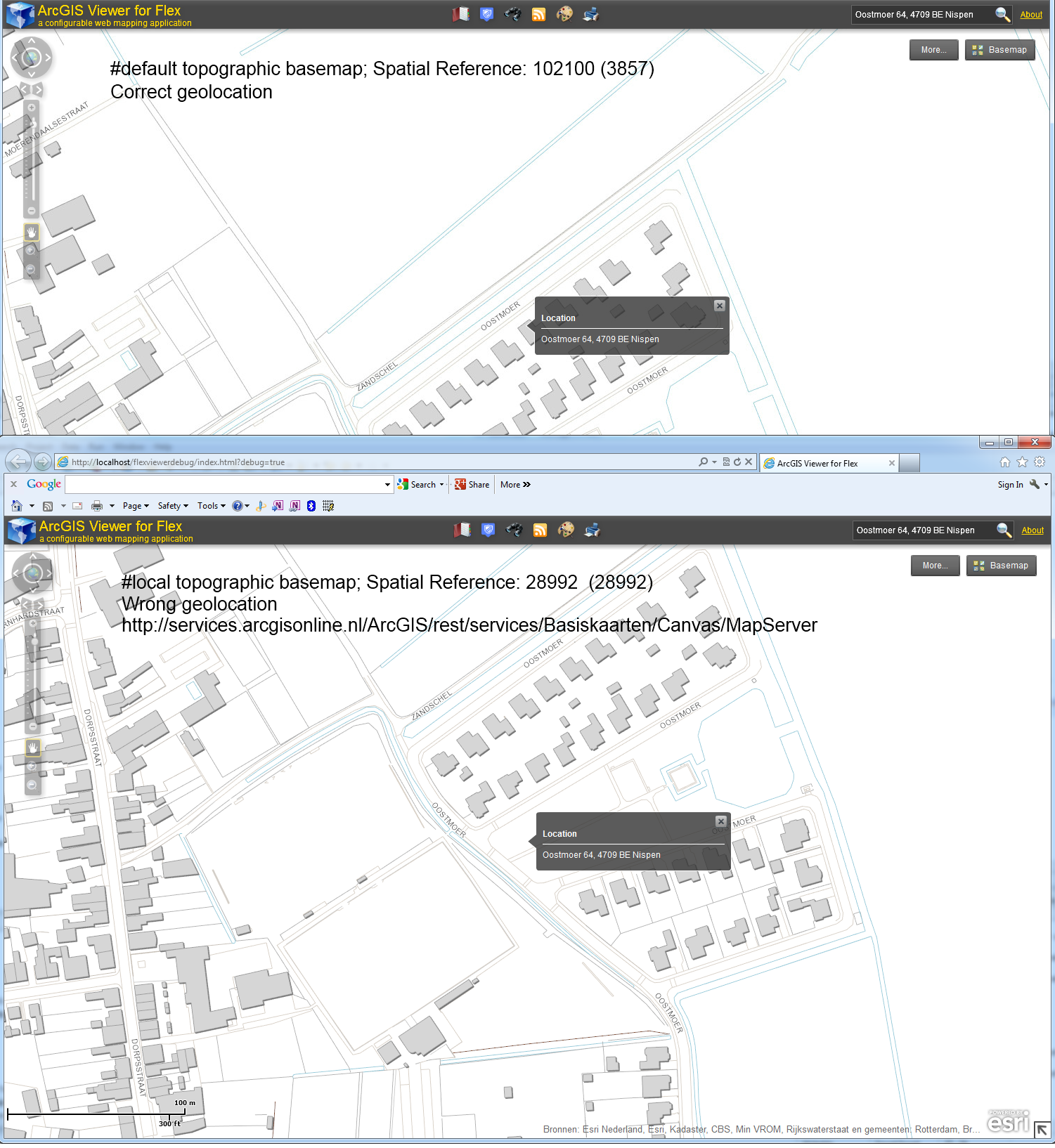Toggle the zoom-out magnifier tool in upper viewer
This screenshot has width=1055, height=1148.
(30, 269)
